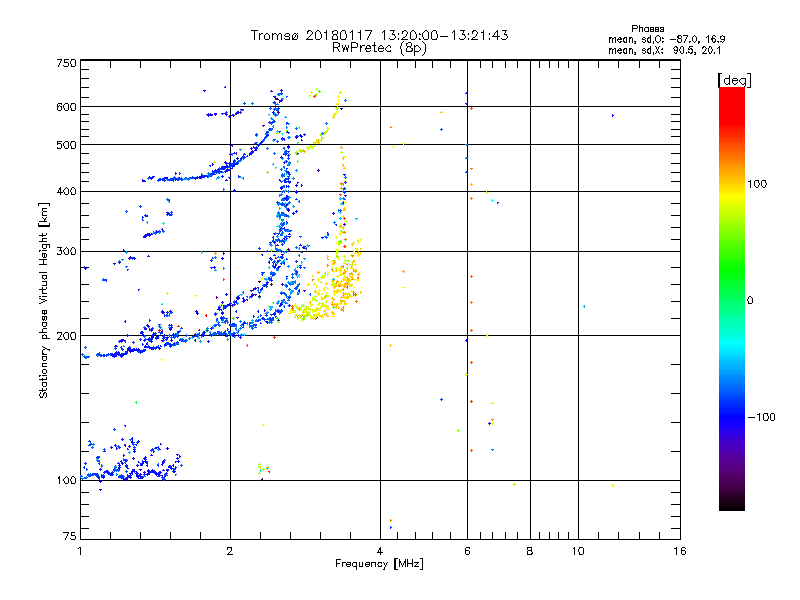Click the y-axis tick label '300'
The image size is (800, 600).
pyautogui.click(x=66, y=252)
